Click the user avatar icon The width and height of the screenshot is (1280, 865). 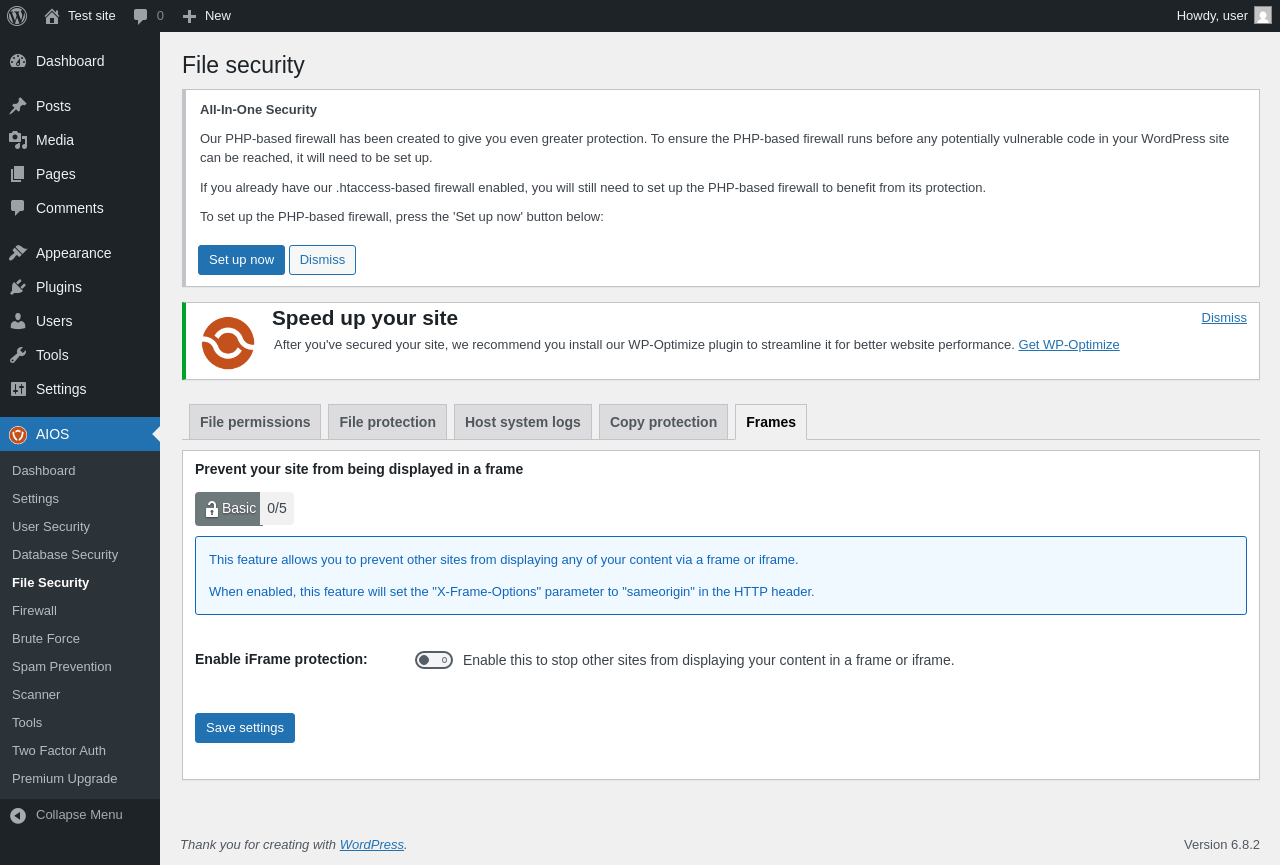tap(1263, 15)
